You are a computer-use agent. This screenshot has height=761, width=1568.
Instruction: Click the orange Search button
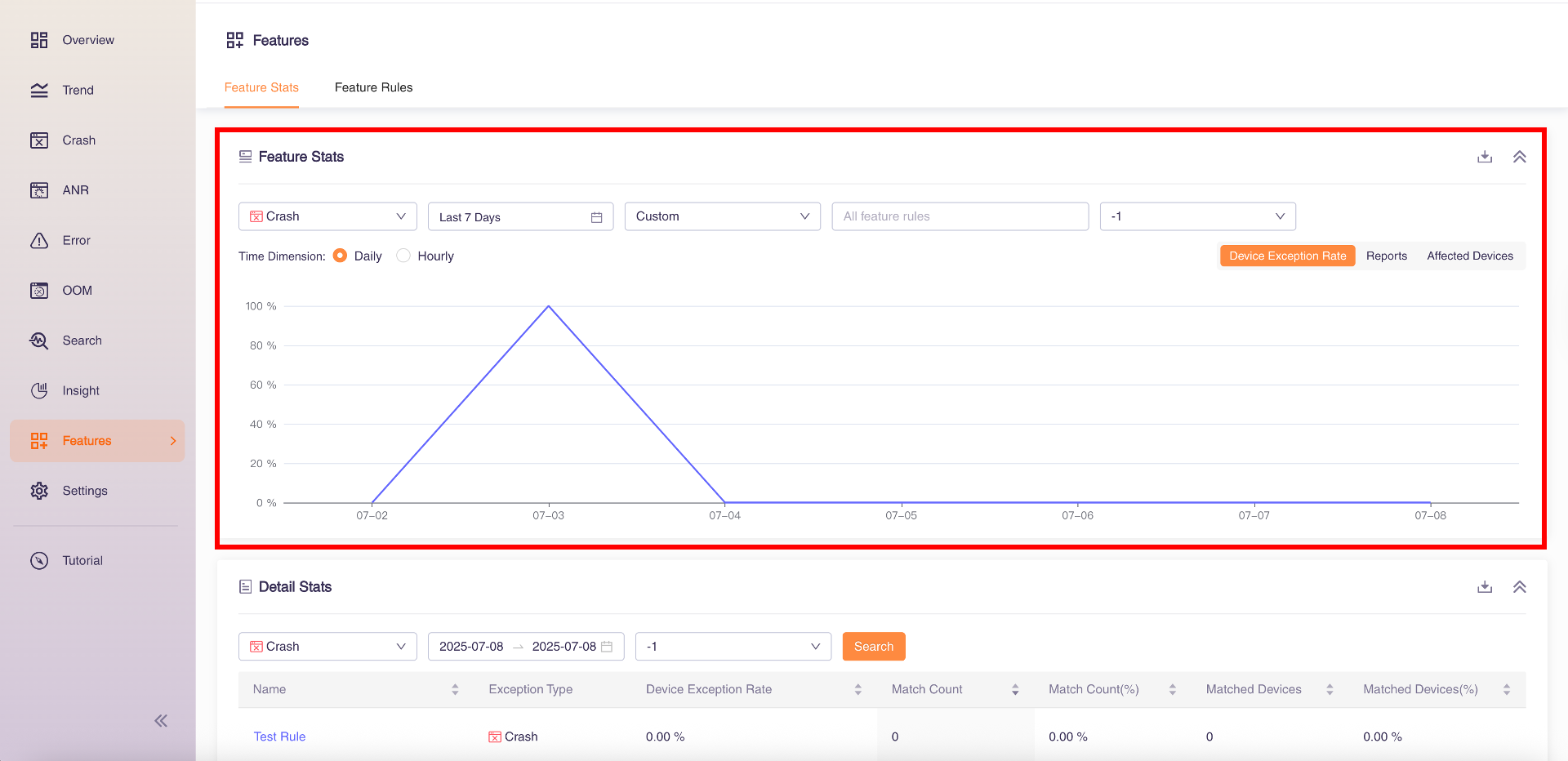pyautogui.click(x=873, y=647)
